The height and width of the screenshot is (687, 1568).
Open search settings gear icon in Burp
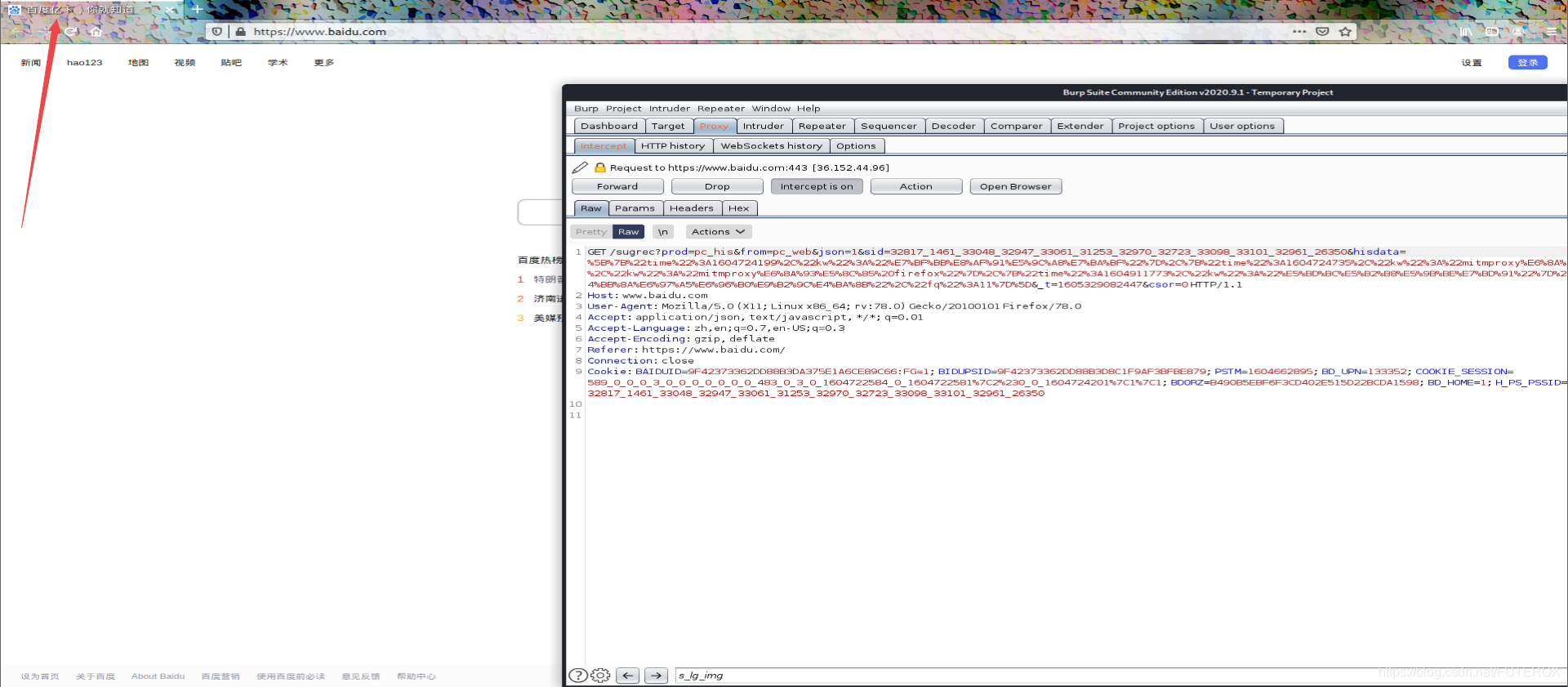(x=600, y=676)
